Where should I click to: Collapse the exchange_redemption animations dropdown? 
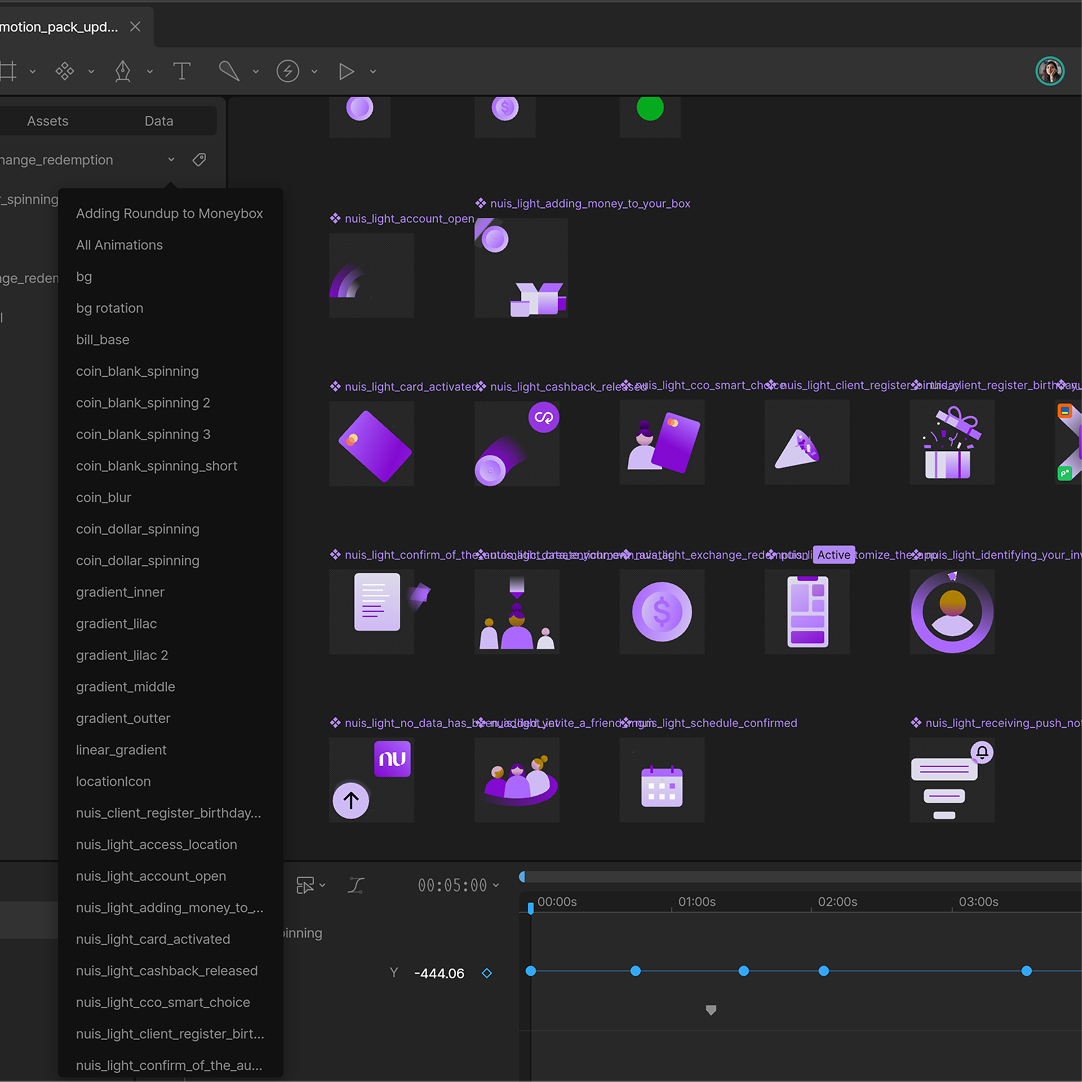coord(170,159)
